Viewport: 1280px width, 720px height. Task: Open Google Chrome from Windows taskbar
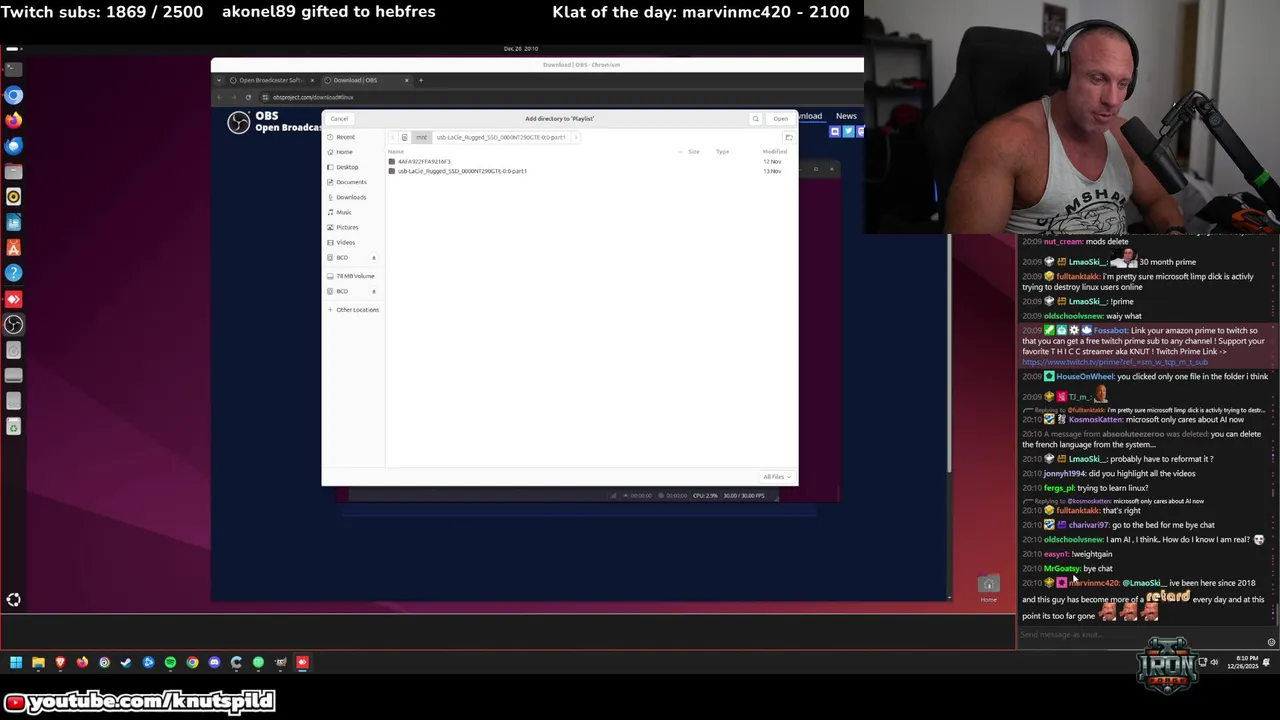[192, 662]
